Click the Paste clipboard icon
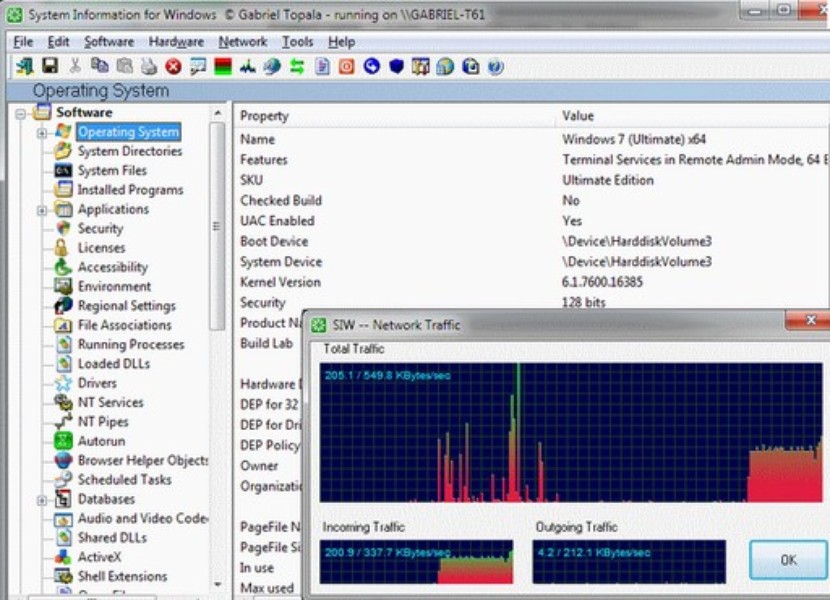 (x=124, y=66)
